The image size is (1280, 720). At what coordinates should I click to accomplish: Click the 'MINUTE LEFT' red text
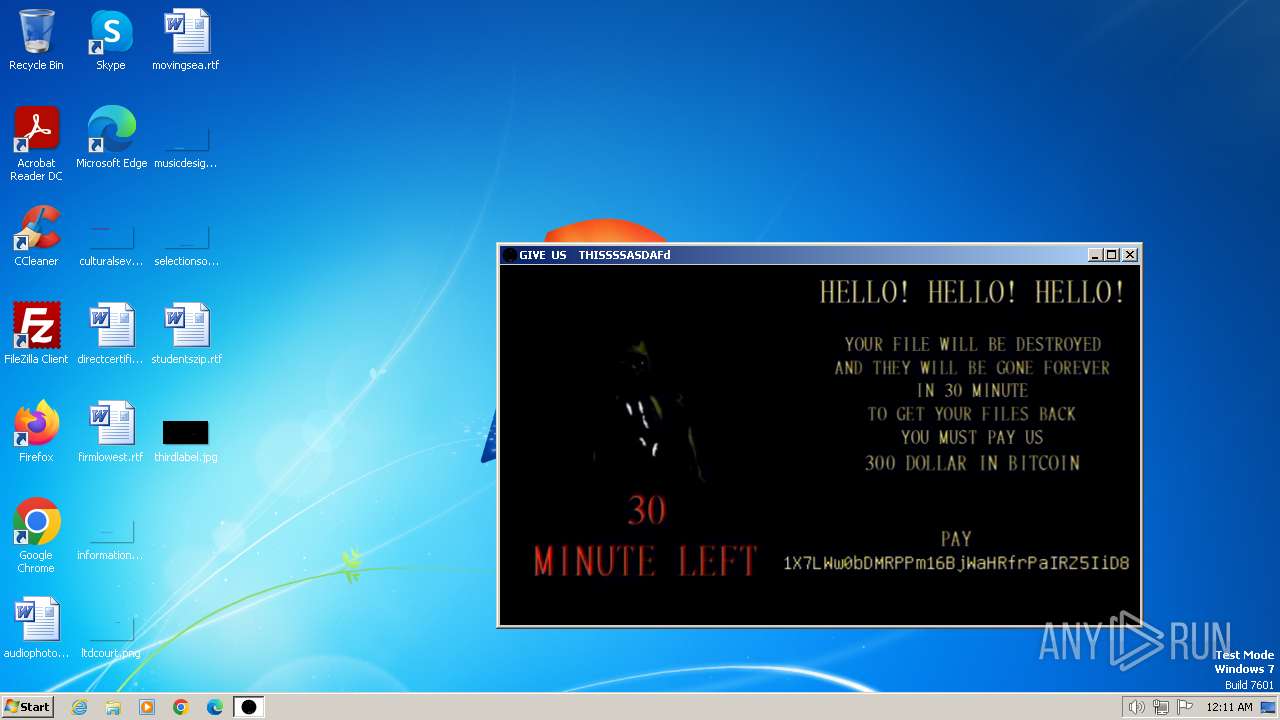coord(645,561)
